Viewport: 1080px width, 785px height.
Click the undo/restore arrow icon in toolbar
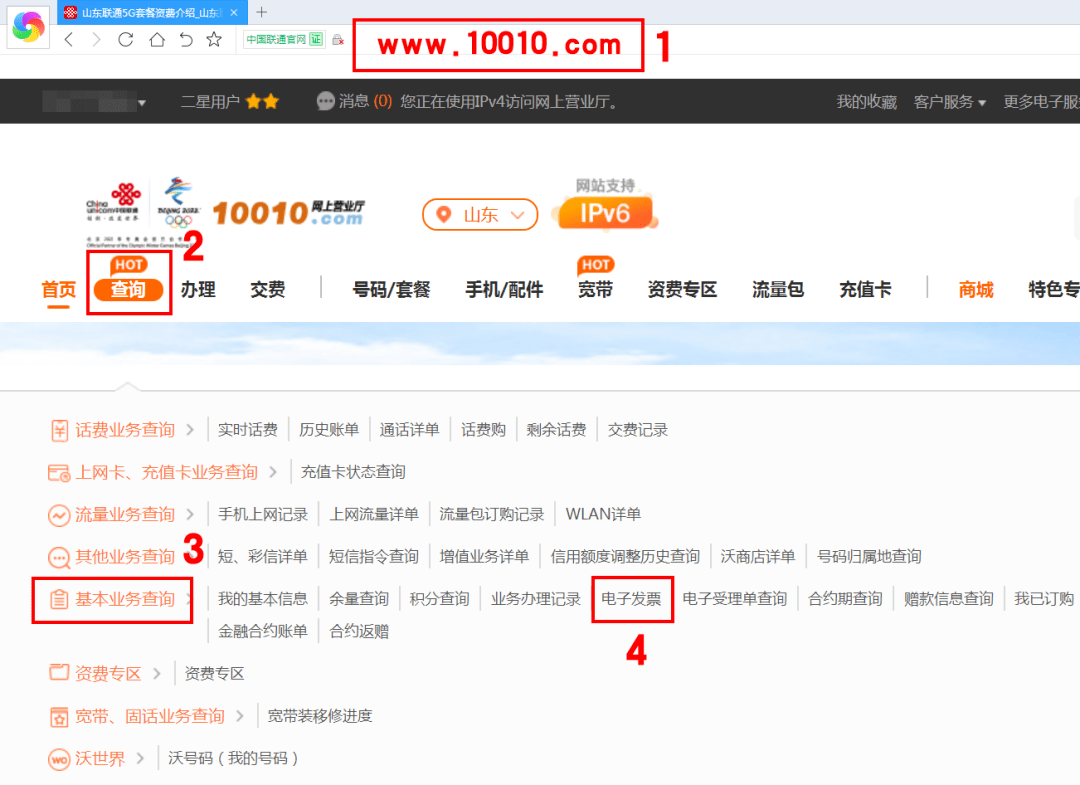(x=186, y=40)
